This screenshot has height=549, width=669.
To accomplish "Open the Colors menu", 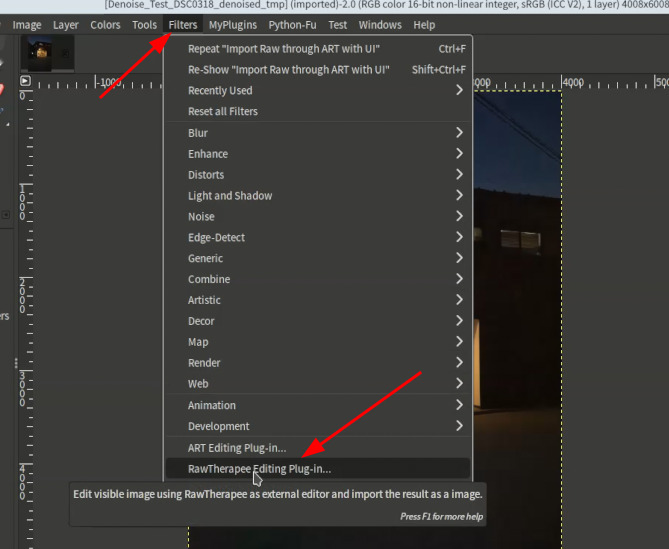I will coord(105,25).
